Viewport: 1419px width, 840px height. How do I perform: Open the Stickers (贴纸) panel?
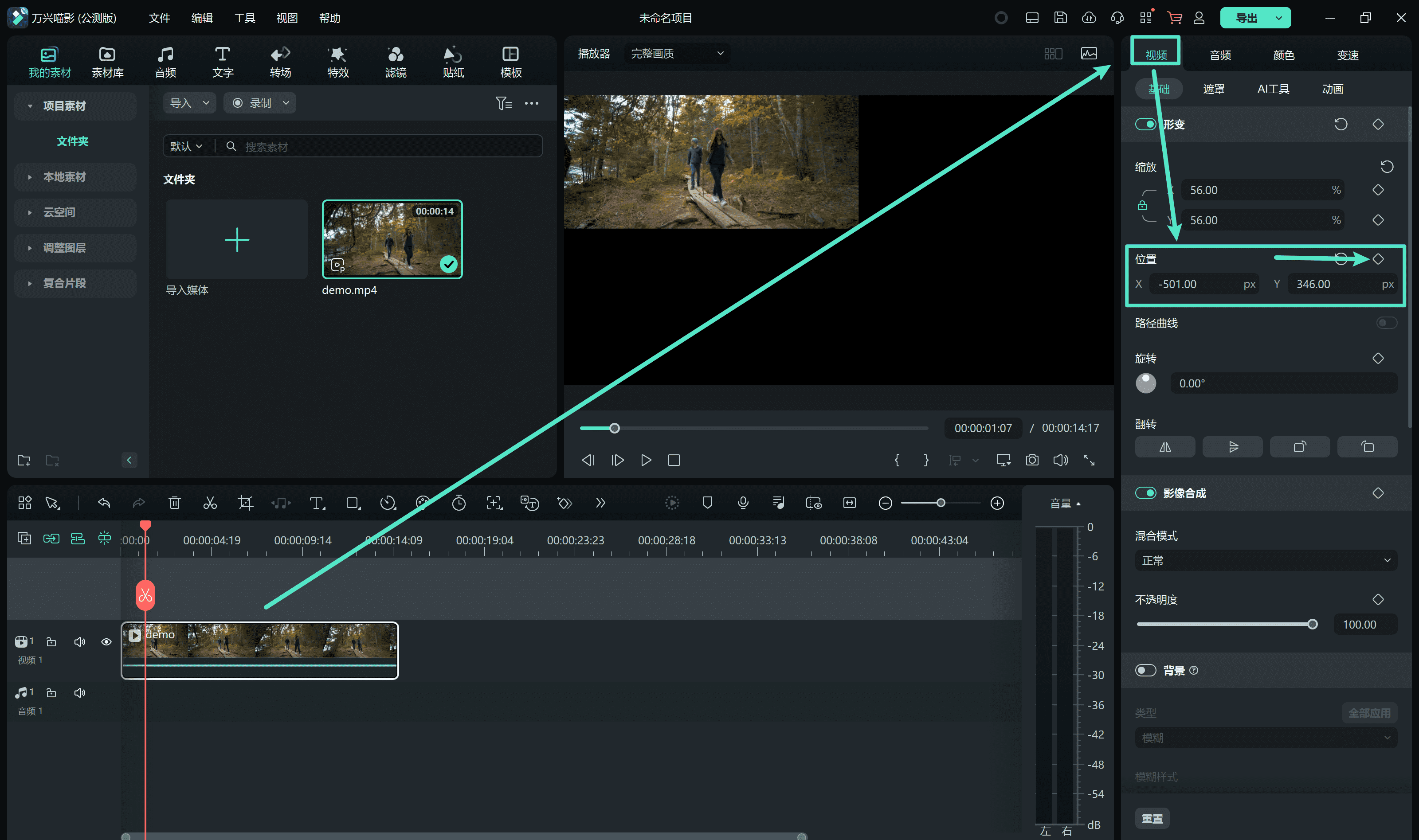[453, 62]
